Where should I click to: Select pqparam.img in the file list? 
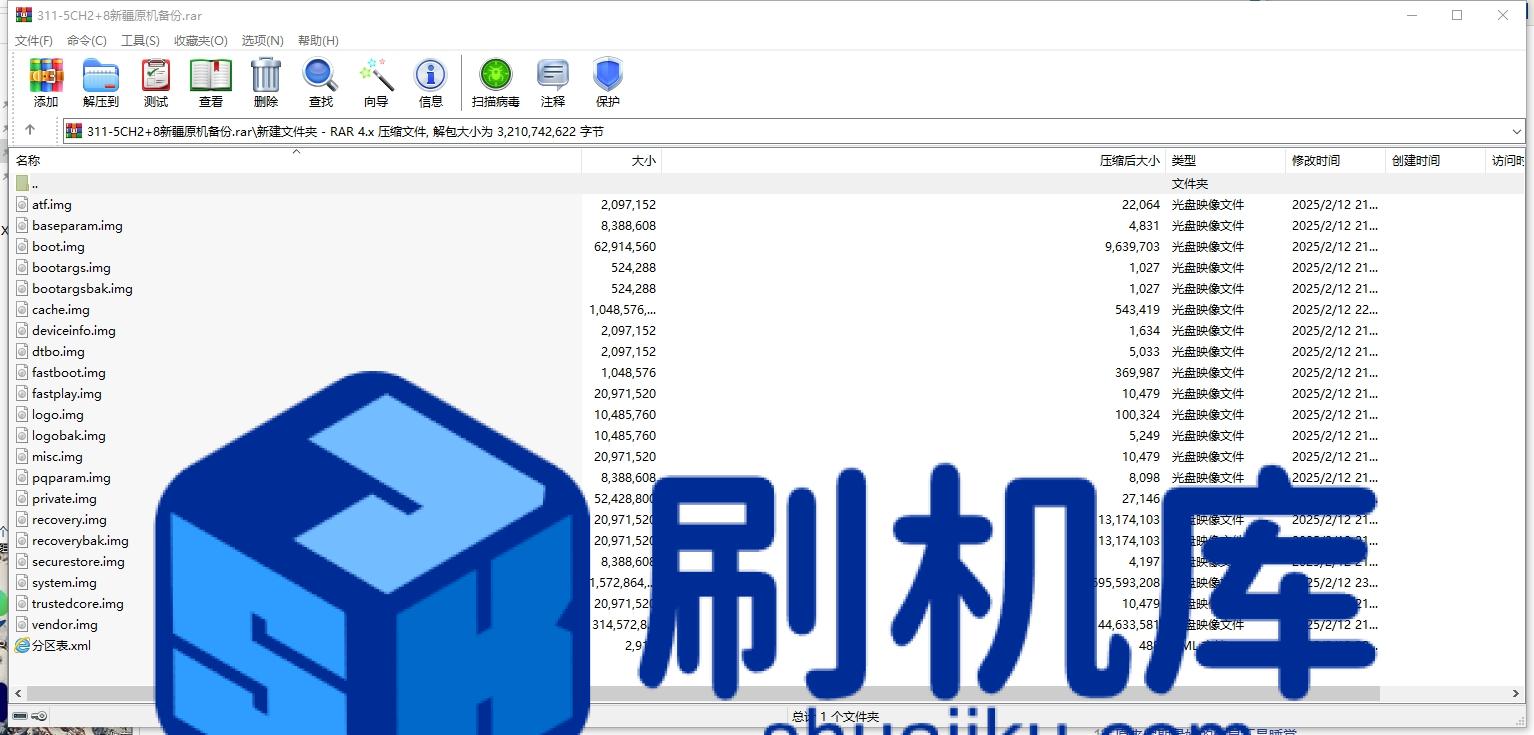[71, 477]
